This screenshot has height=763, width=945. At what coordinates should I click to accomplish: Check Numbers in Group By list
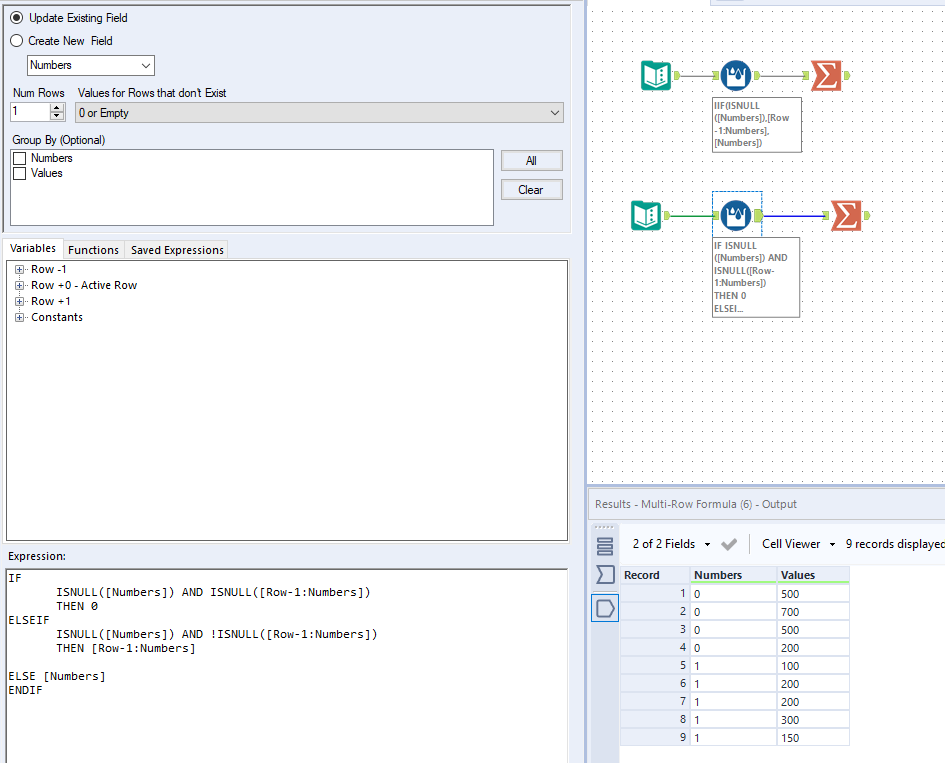(20, 159)
